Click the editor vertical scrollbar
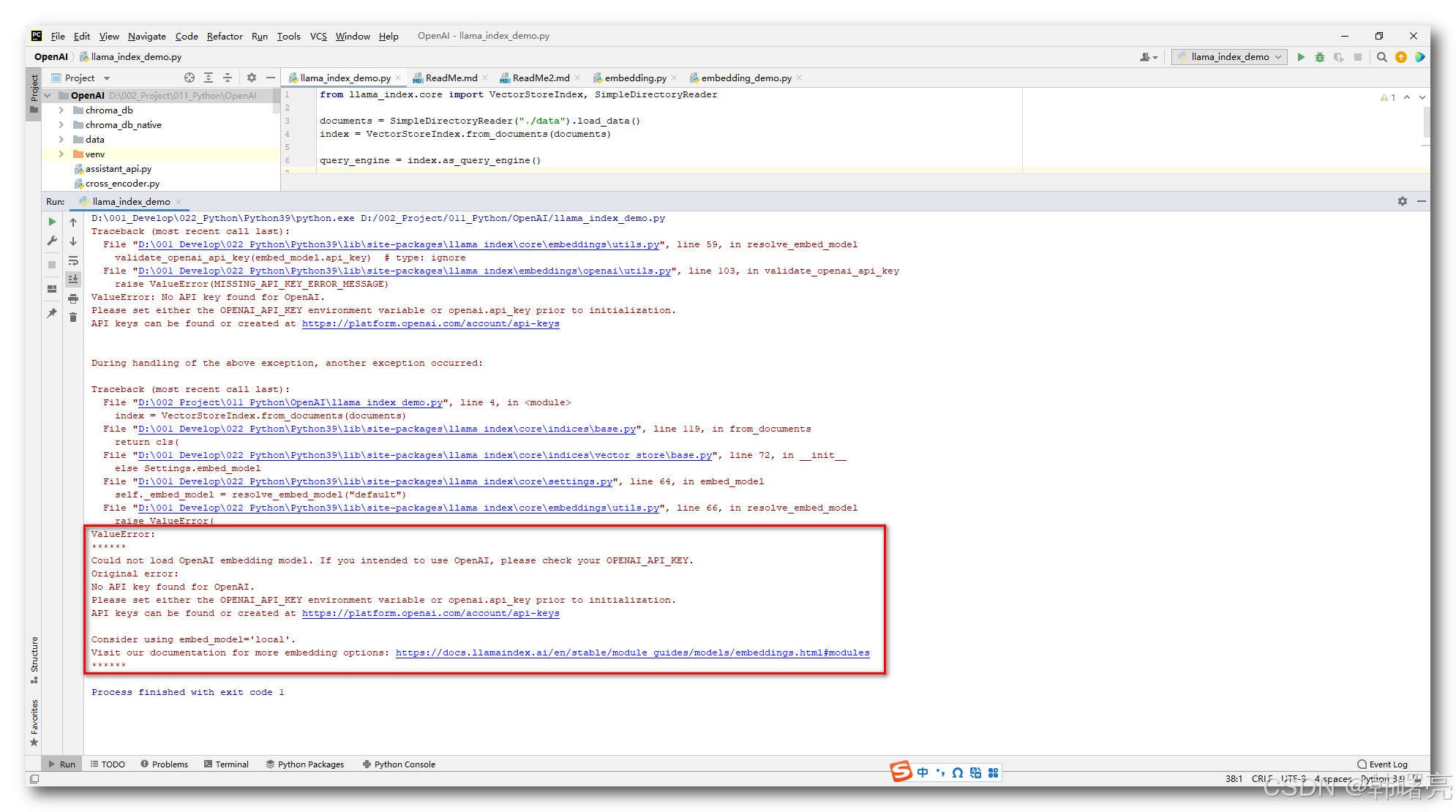 (x=1426, y=121)
